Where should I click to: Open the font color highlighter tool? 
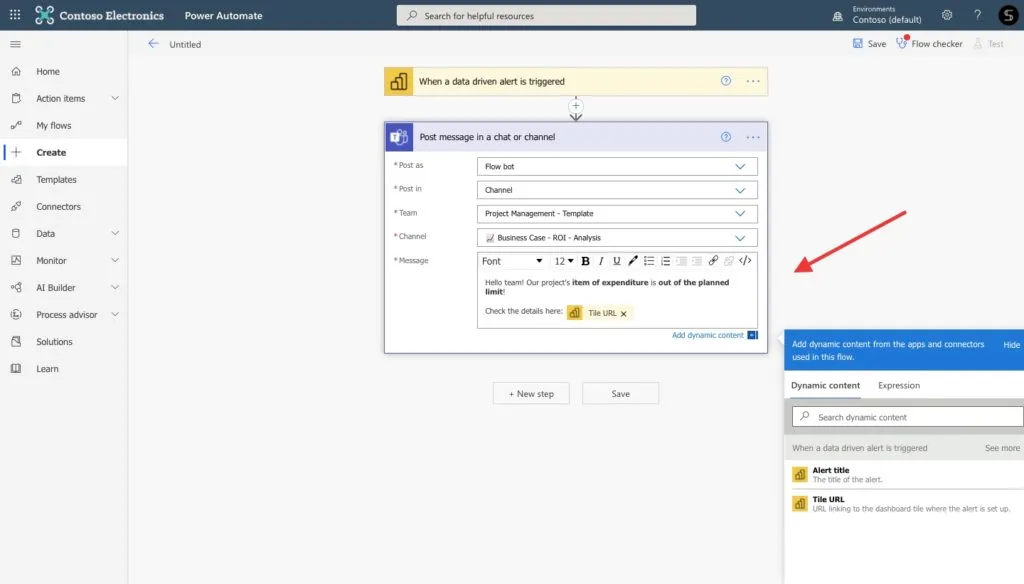(632, 261)
